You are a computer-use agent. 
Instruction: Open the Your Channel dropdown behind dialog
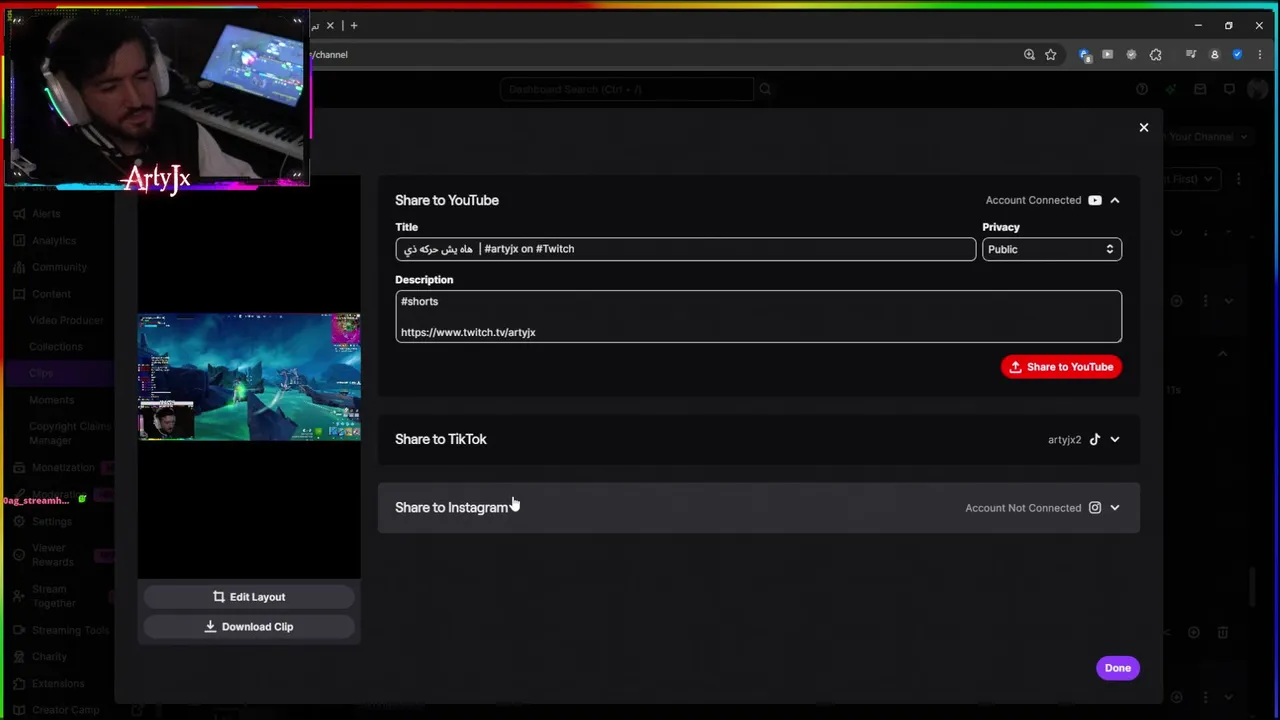coord(1207,137)
